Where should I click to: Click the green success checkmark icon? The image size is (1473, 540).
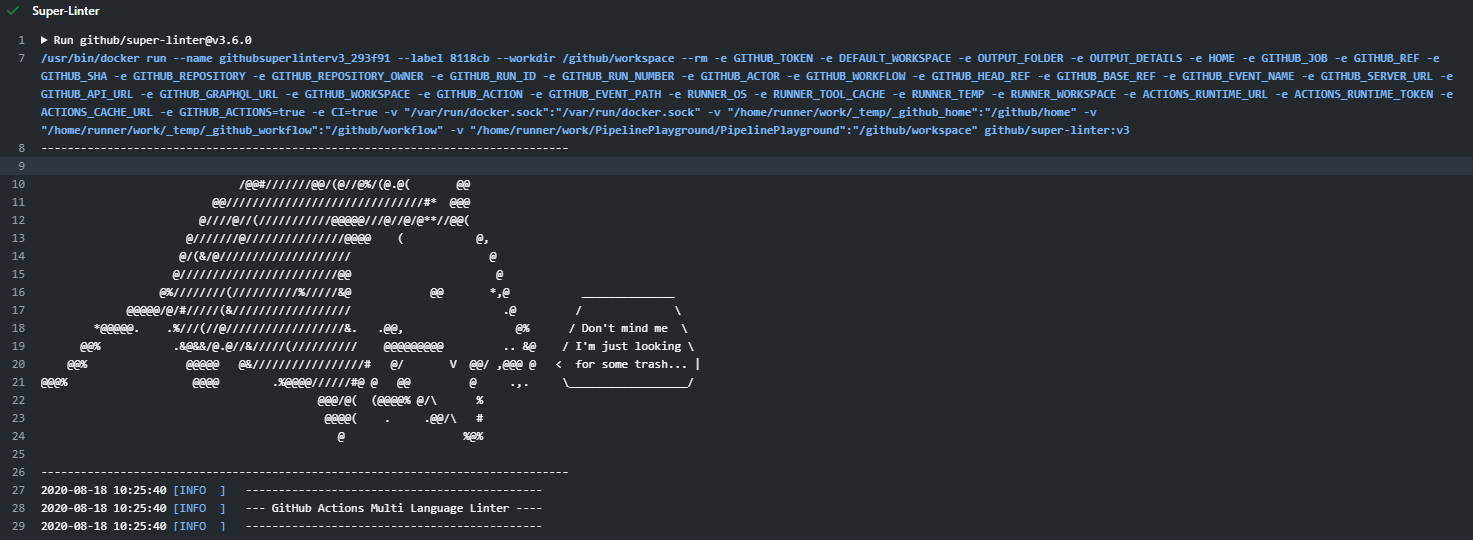[x=13, y=10]
